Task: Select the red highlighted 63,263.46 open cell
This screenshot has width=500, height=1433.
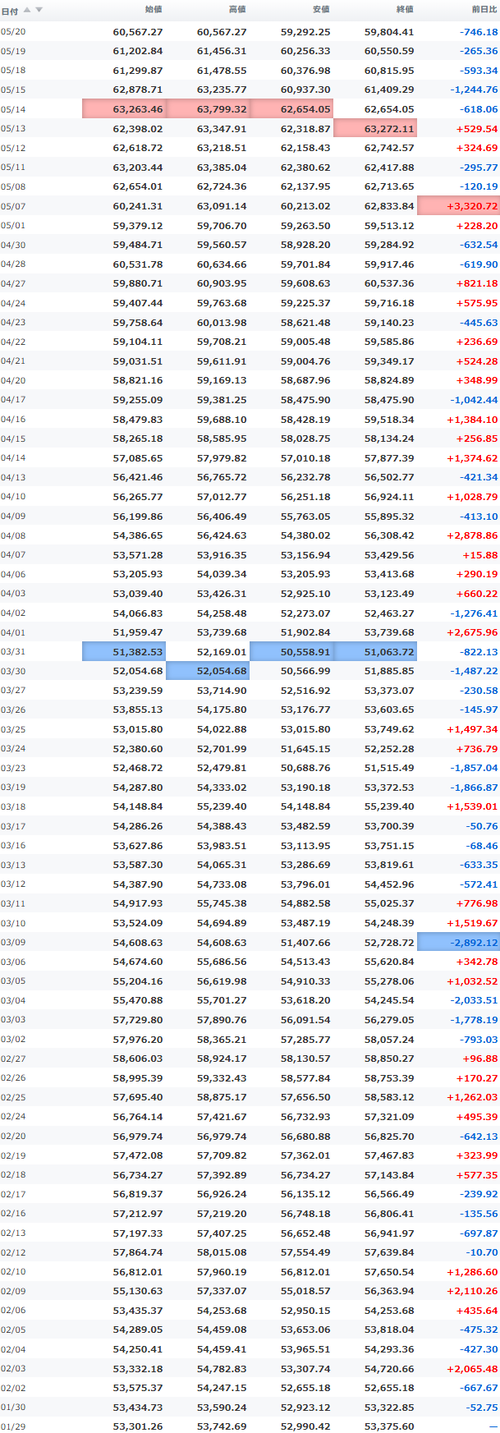Action: click(x=124, y=109)
